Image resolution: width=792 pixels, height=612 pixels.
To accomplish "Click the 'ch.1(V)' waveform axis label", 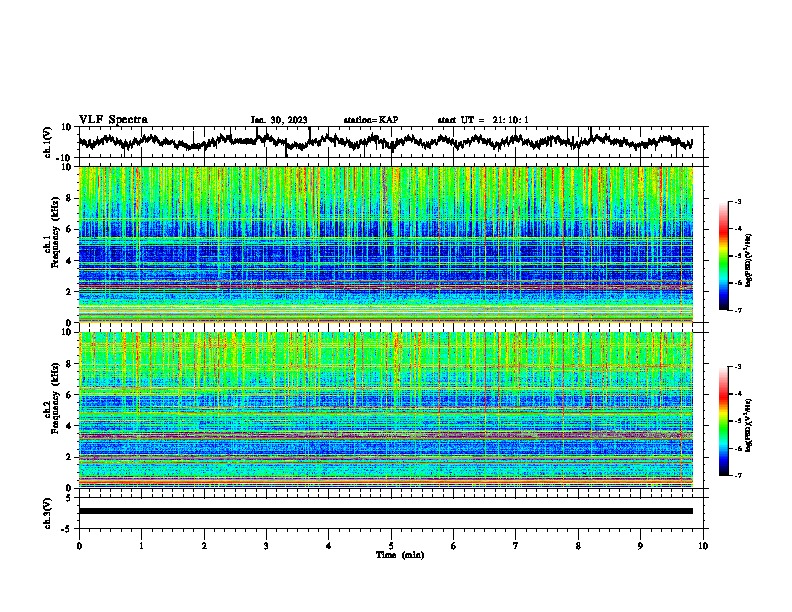I will coord(48,142).
